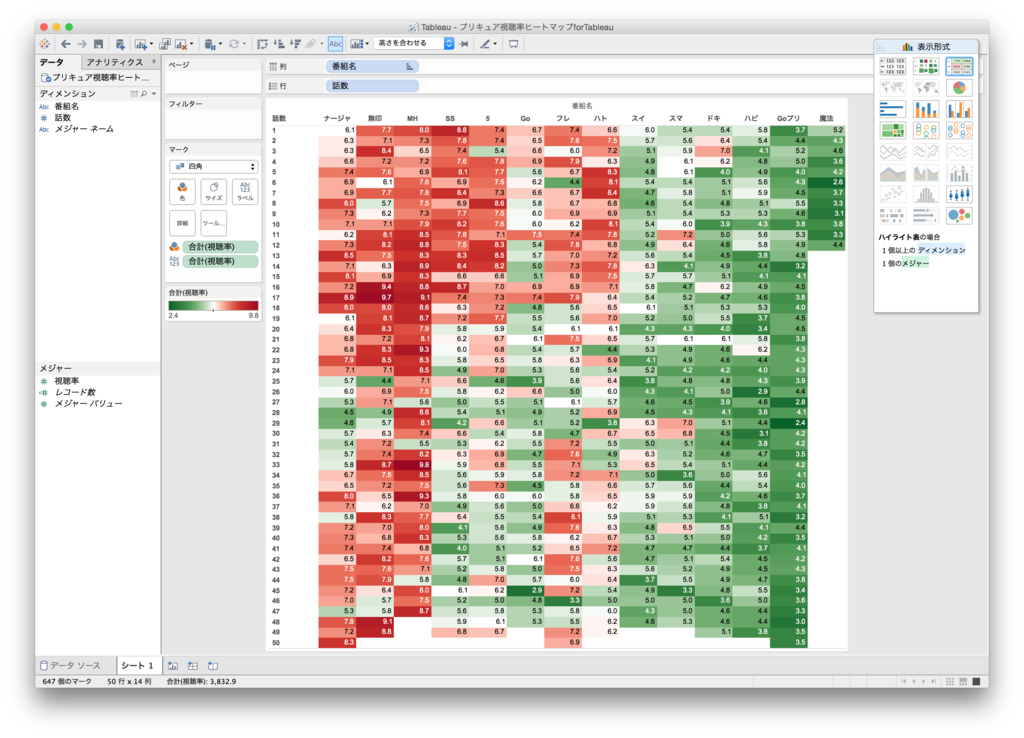The height and width of the screenshot is (738, 1024).
Task: Click the highlight pen icon in toolbar
Action: (x=485, y=44)
